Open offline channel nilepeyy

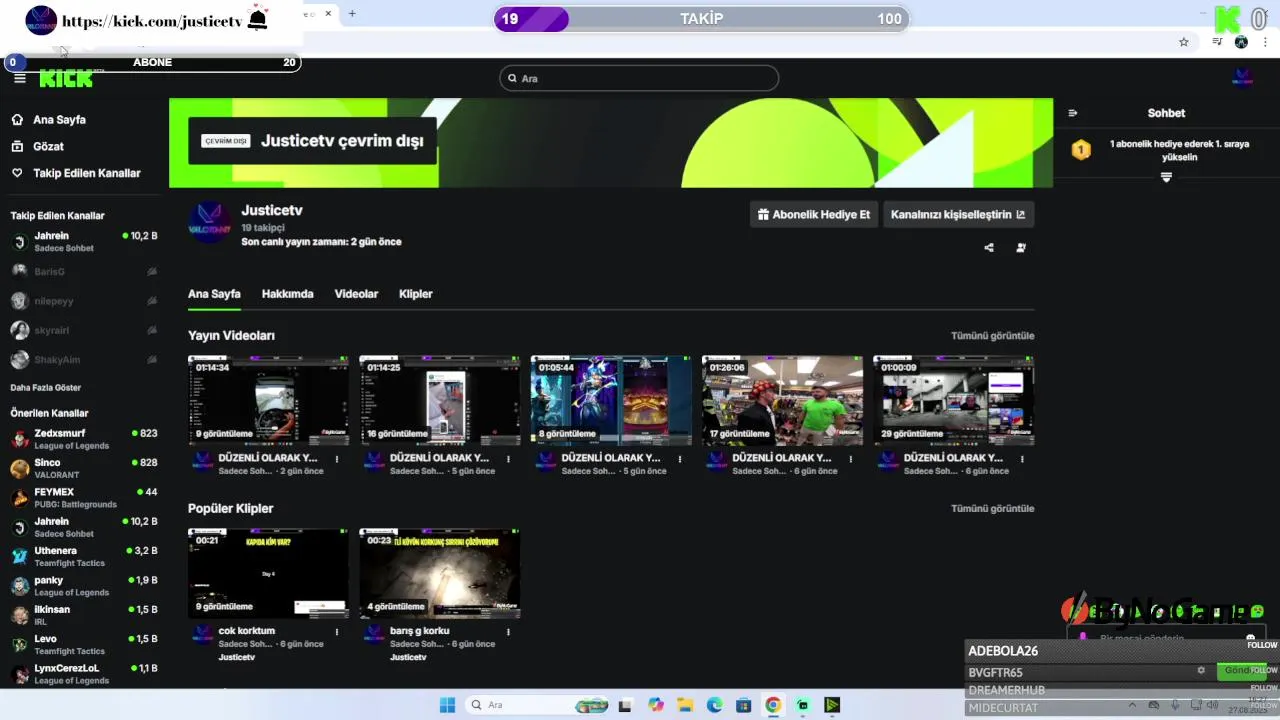pos(84,301)
